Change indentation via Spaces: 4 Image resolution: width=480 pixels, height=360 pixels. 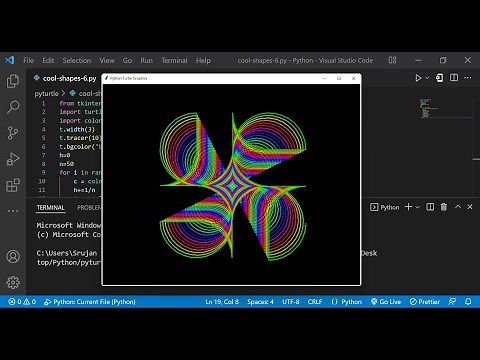(x=260, y=302)
